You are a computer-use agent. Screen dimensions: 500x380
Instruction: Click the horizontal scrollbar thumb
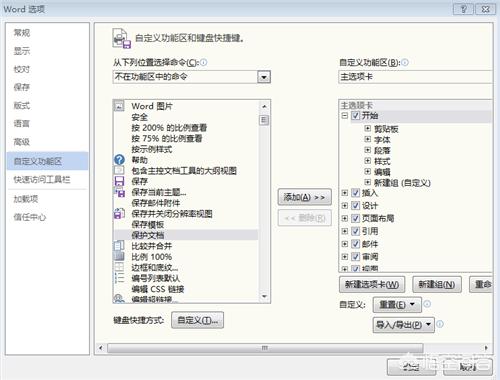click(265, 348)
